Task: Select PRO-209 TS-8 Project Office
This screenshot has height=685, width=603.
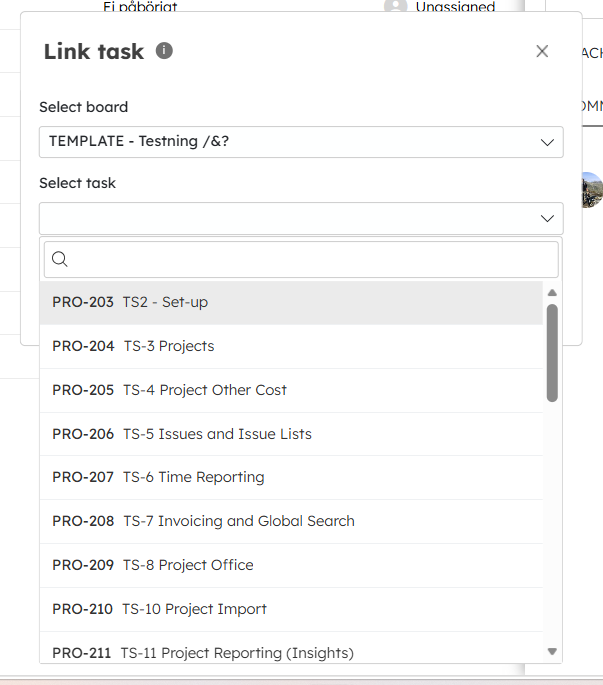Action: point(291,565)
